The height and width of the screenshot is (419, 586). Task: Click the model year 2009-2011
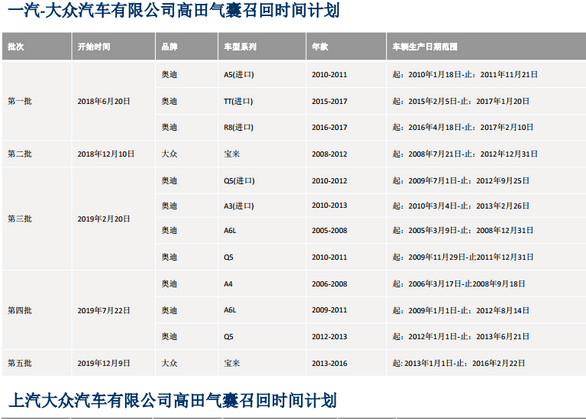[329, 310]
